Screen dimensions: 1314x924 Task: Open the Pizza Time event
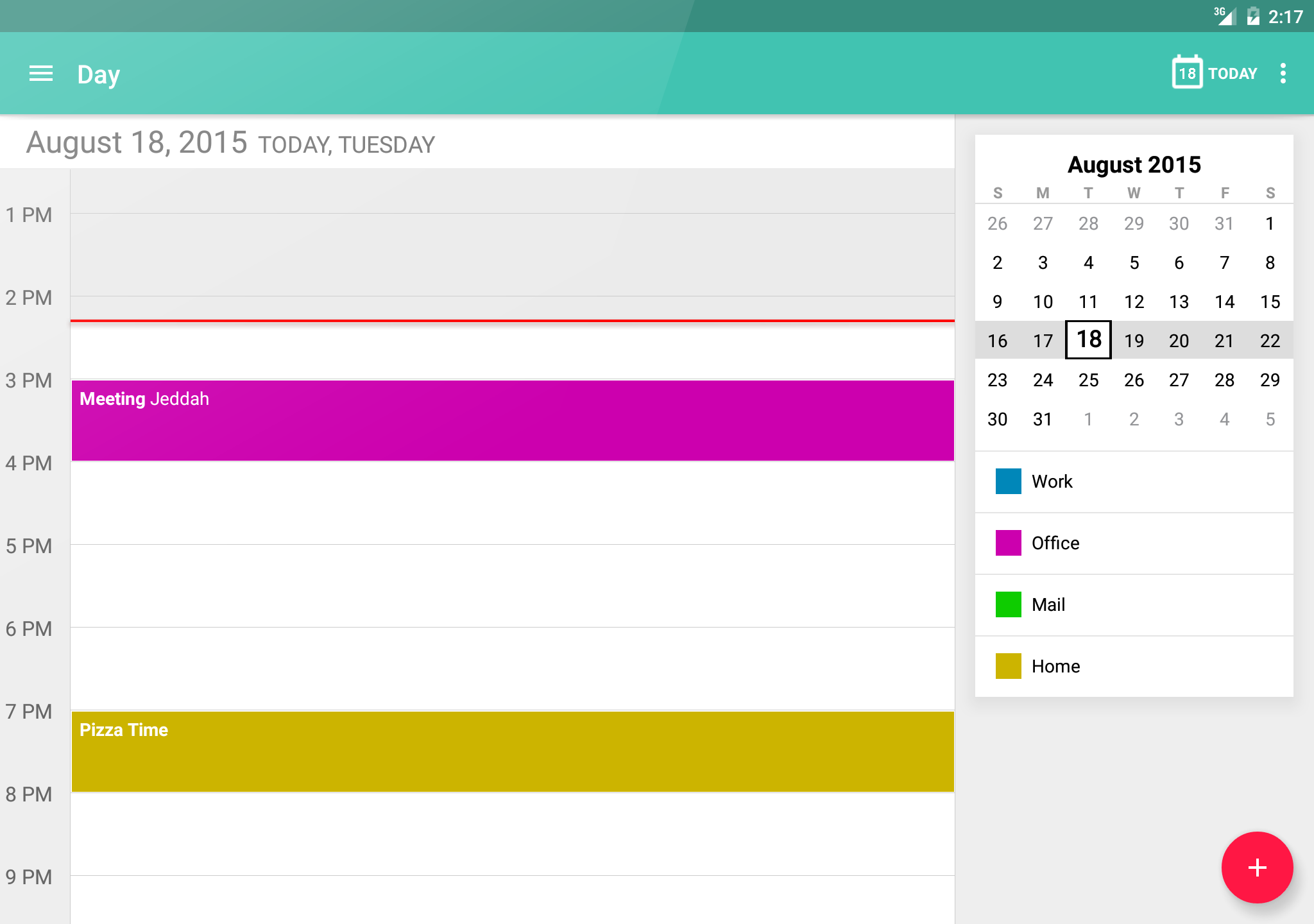(512, 751)
